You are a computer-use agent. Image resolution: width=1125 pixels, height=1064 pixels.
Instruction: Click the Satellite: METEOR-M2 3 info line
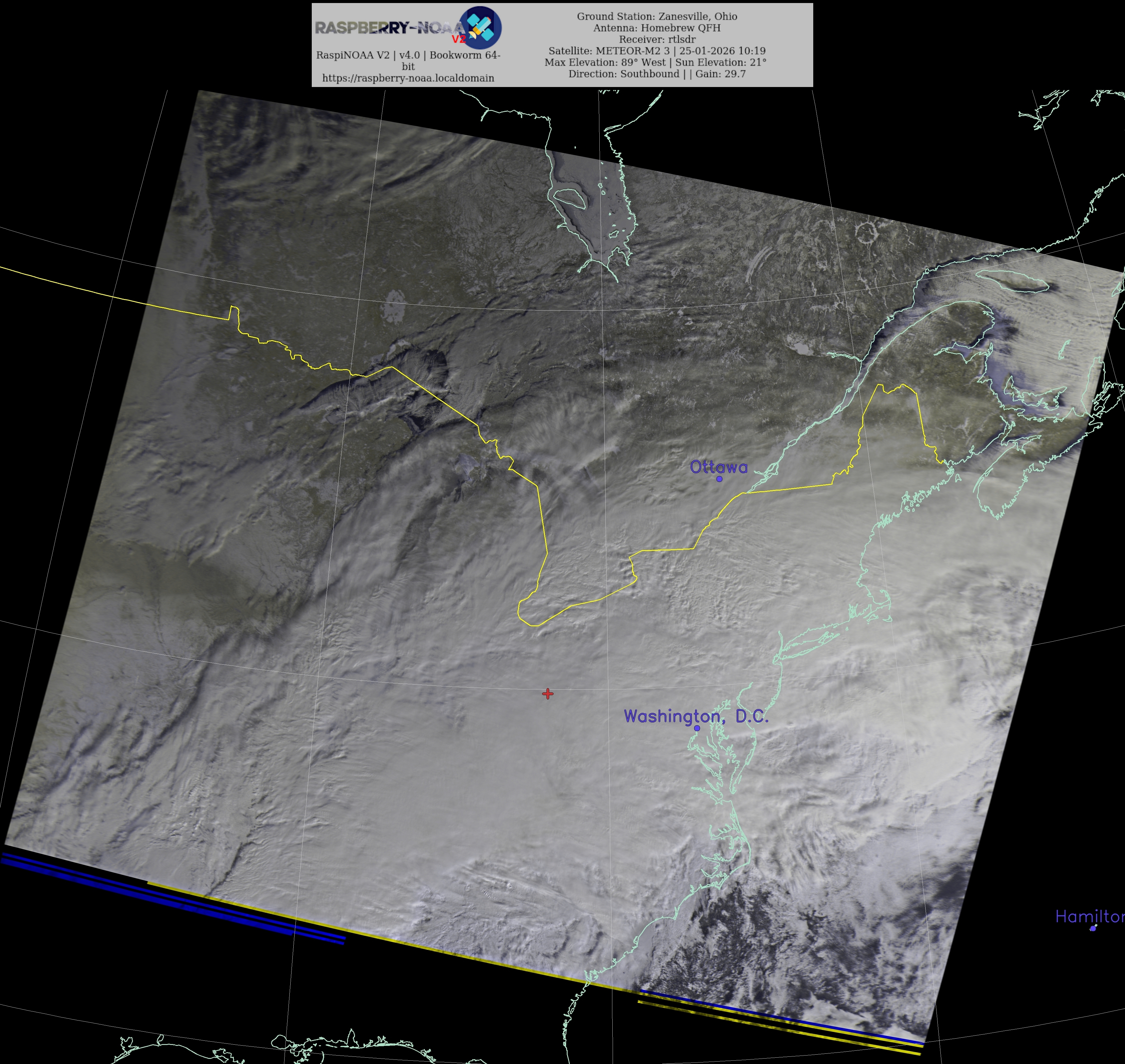(x=657, y=51)
